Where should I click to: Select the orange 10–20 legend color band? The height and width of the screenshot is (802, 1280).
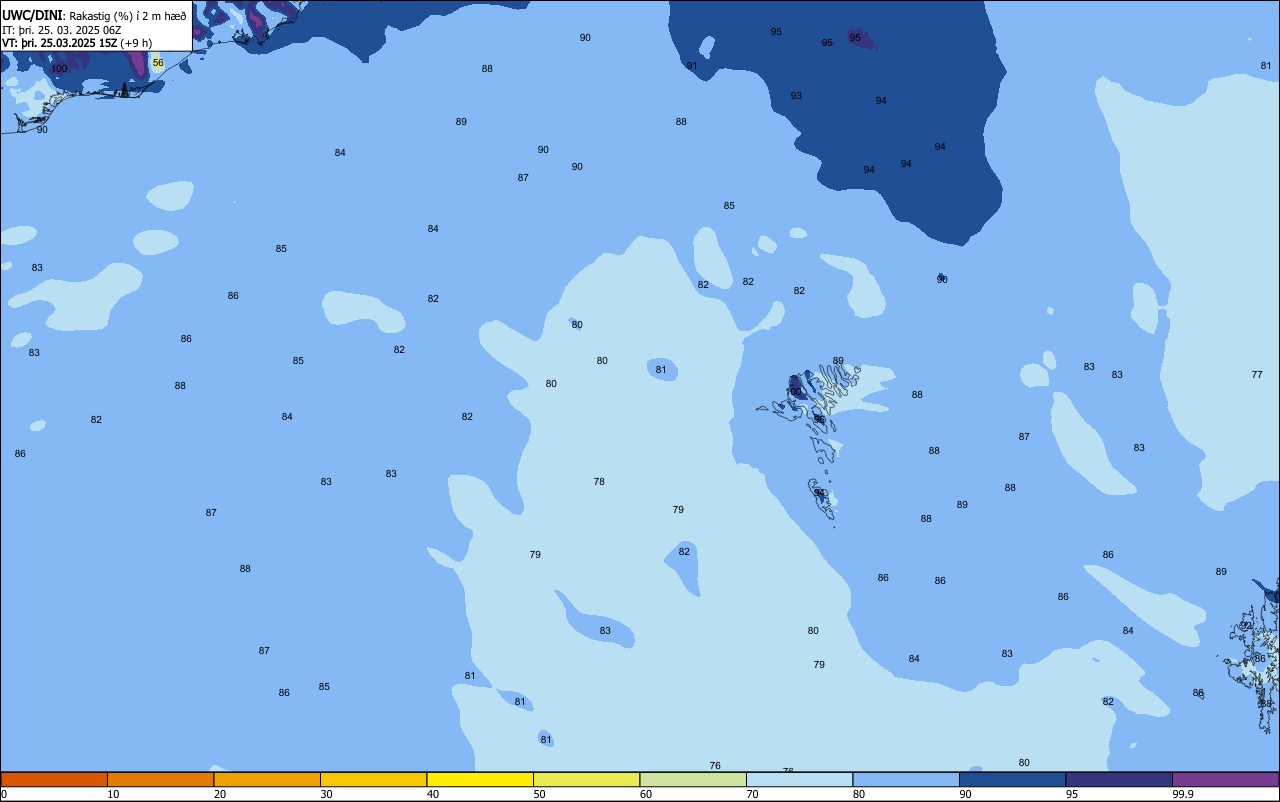click(x=160, y=779)
